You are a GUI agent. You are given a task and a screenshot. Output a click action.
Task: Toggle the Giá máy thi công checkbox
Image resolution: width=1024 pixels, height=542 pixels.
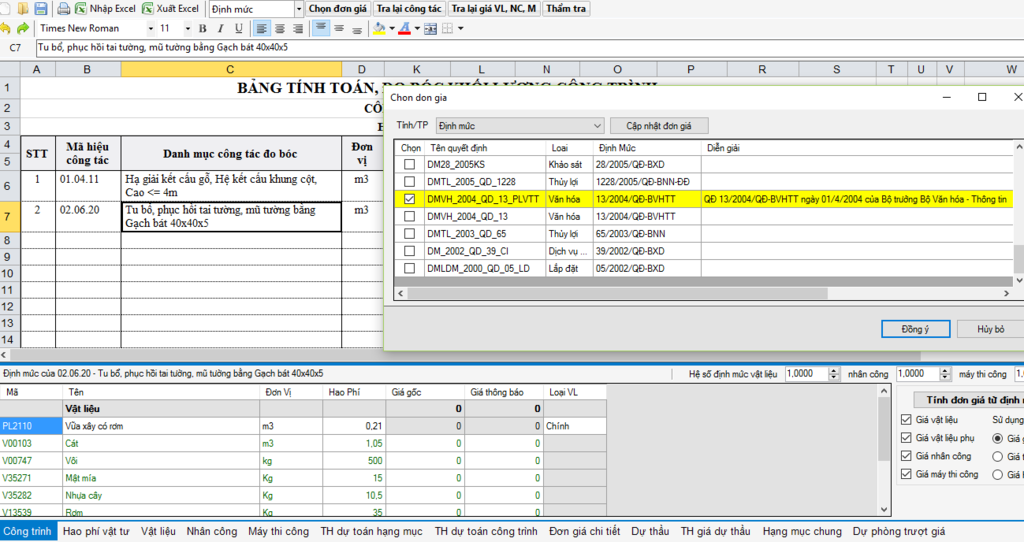906,474
